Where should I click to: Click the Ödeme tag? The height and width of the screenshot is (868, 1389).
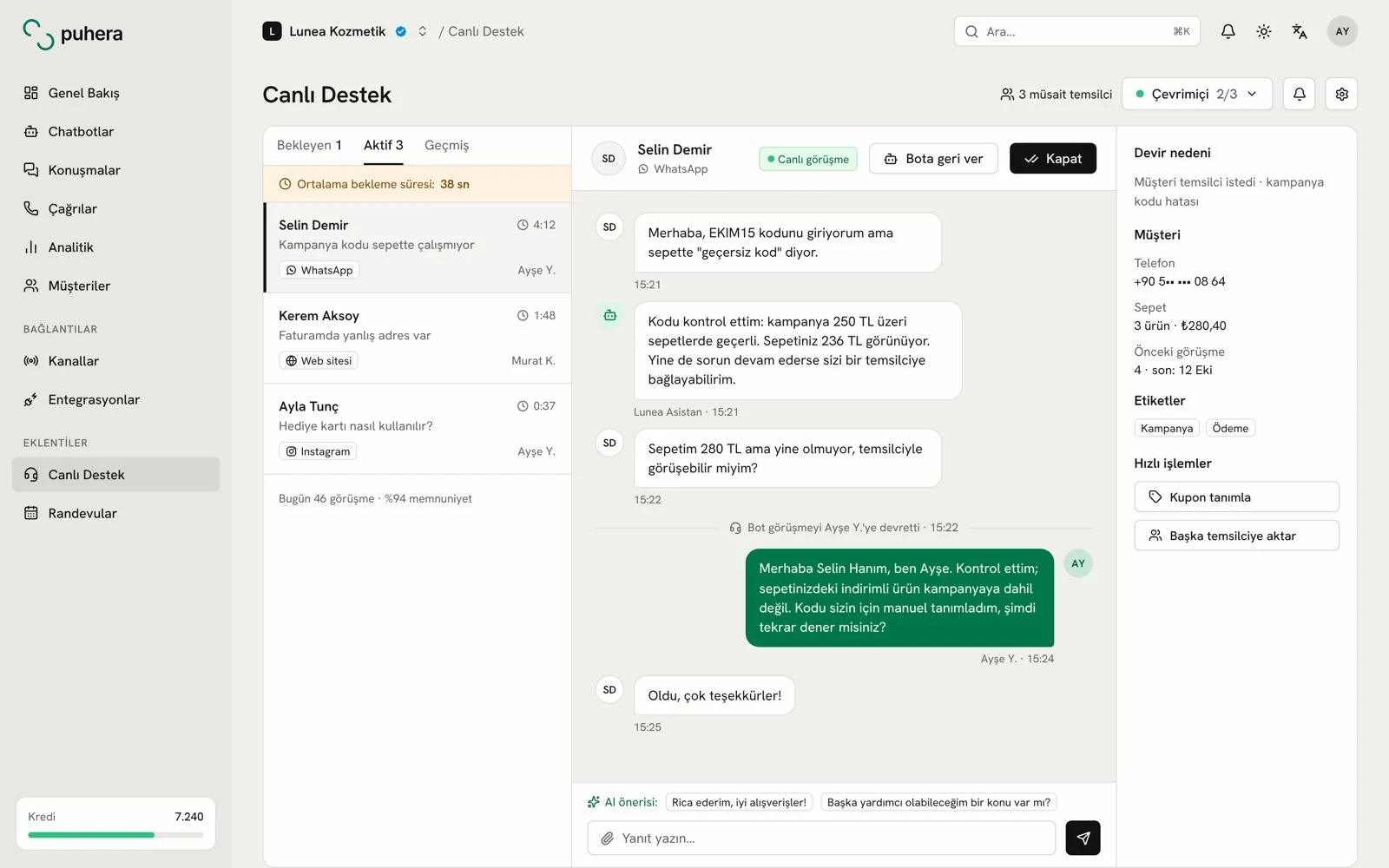[x=1230, y=428]
